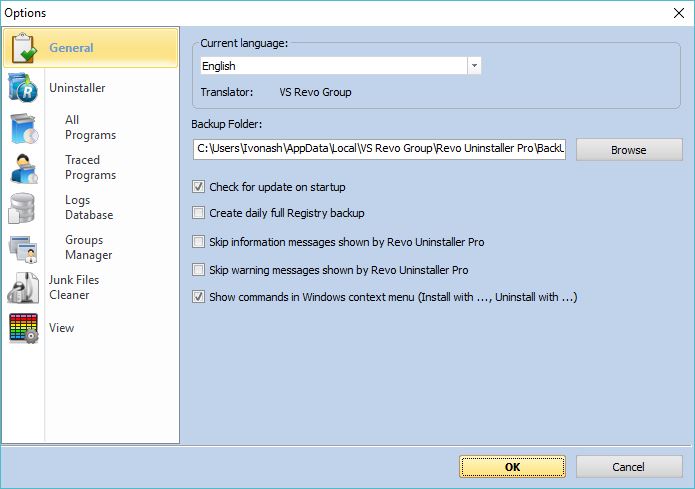This screenshot has height=489, width=695.
Task: Close the Options dialog window
Action: (679, 13)
